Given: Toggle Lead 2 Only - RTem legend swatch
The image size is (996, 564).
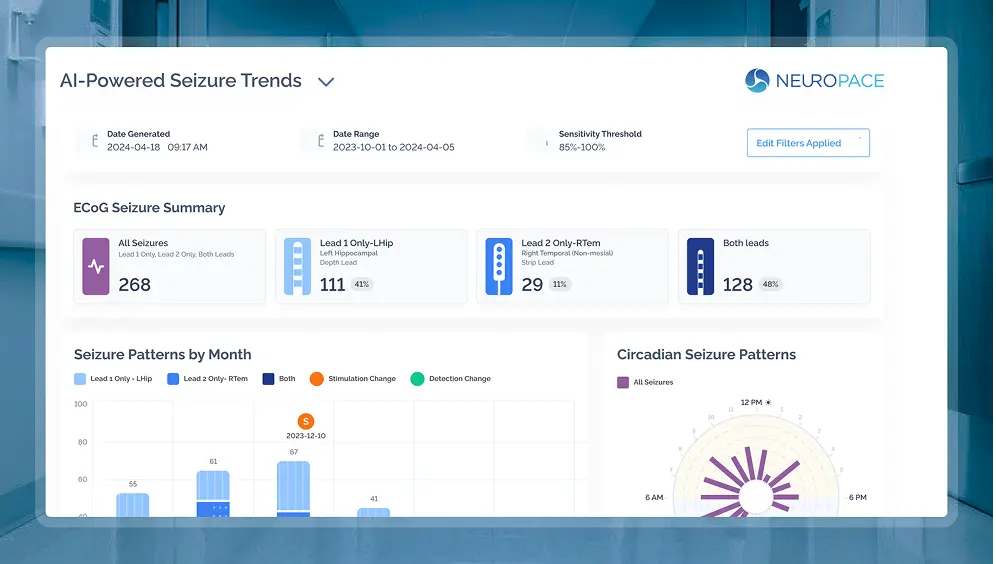Looking at the screenshot, I should (173, 379).
